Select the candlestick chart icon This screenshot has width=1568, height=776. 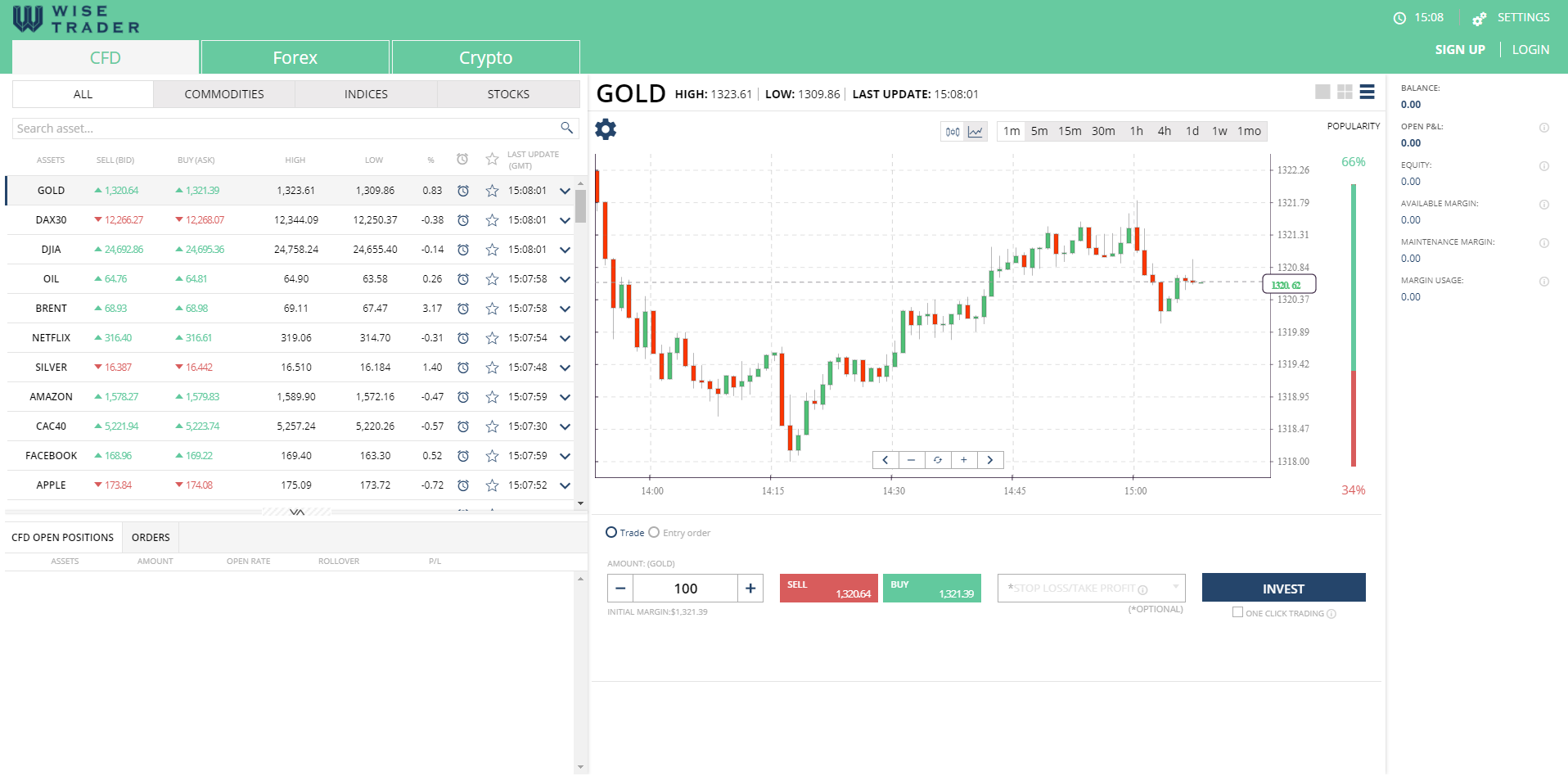pos(952,131)
